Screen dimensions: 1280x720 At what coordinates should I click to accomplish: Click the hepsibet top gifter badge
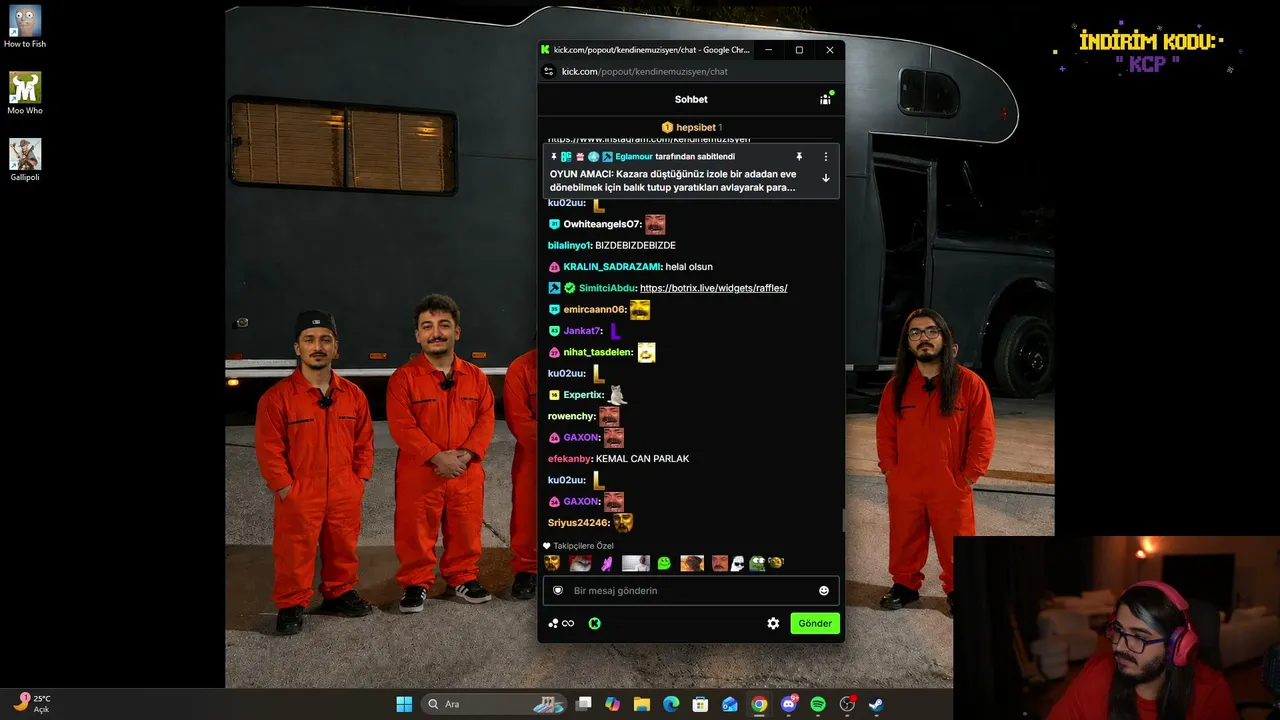coord(691,127)
